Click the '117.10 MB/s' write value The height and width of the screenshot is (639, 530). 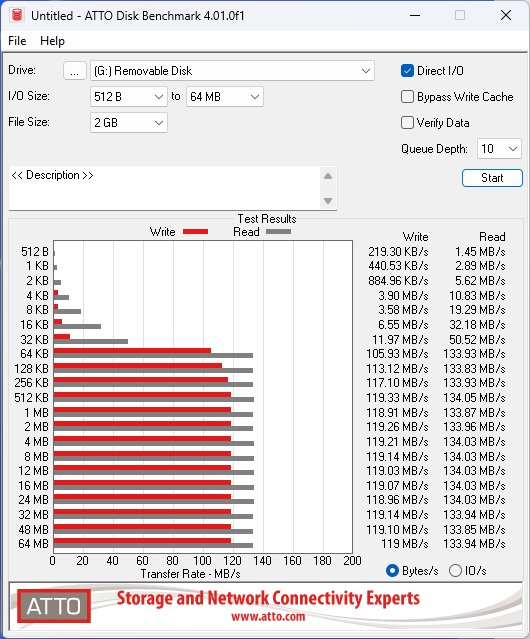coord(397,383)
